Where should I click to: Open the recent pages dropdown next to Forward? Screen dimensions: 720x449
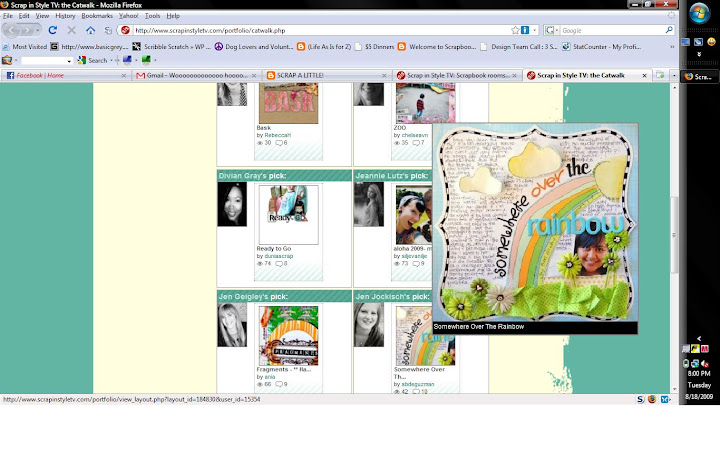[37, 30]
